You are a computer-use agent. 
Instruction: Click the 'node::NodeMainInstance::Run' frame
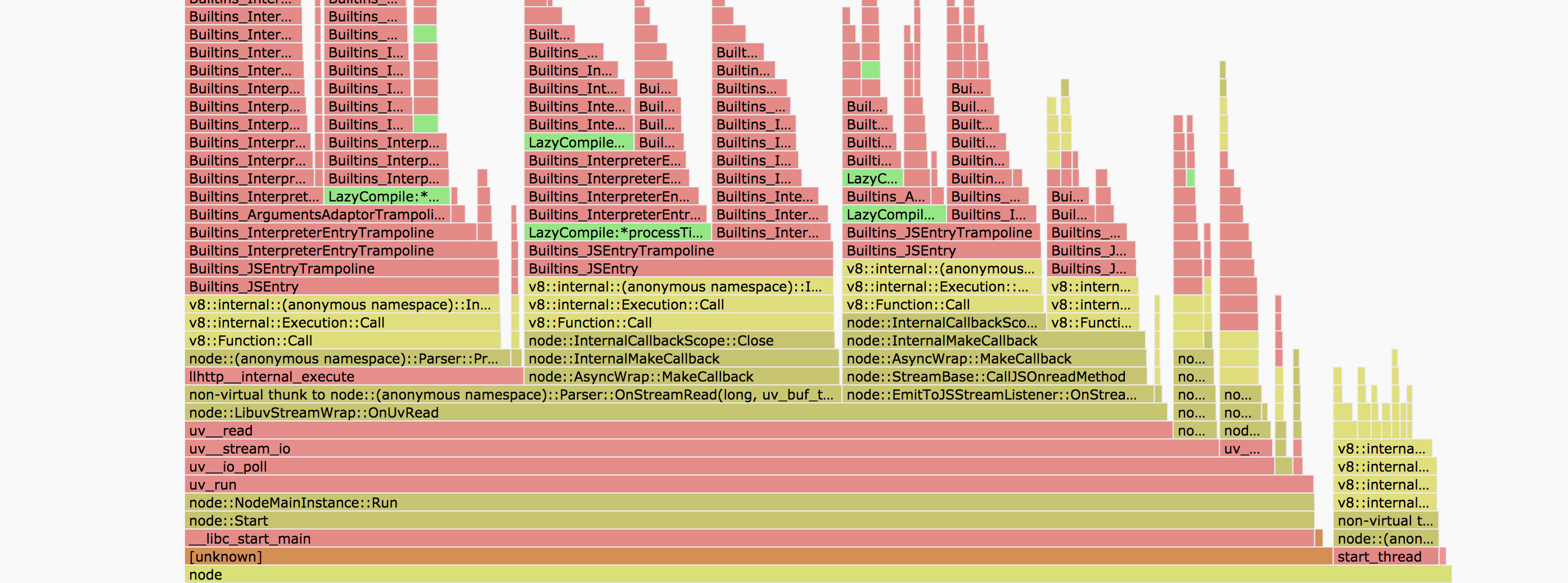749,503
